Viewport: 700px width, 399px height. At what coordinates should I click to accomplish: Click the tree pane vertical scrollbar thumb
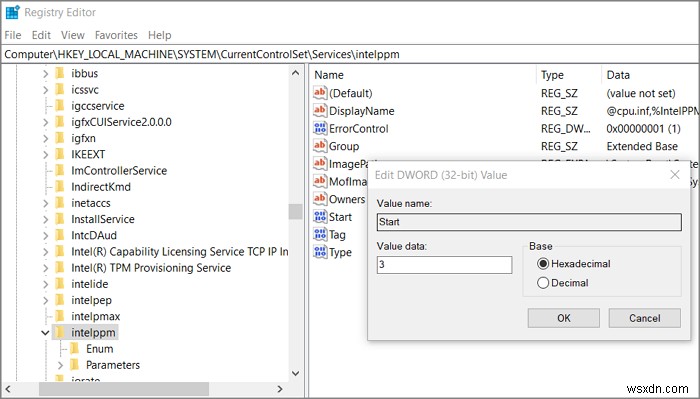295,212
